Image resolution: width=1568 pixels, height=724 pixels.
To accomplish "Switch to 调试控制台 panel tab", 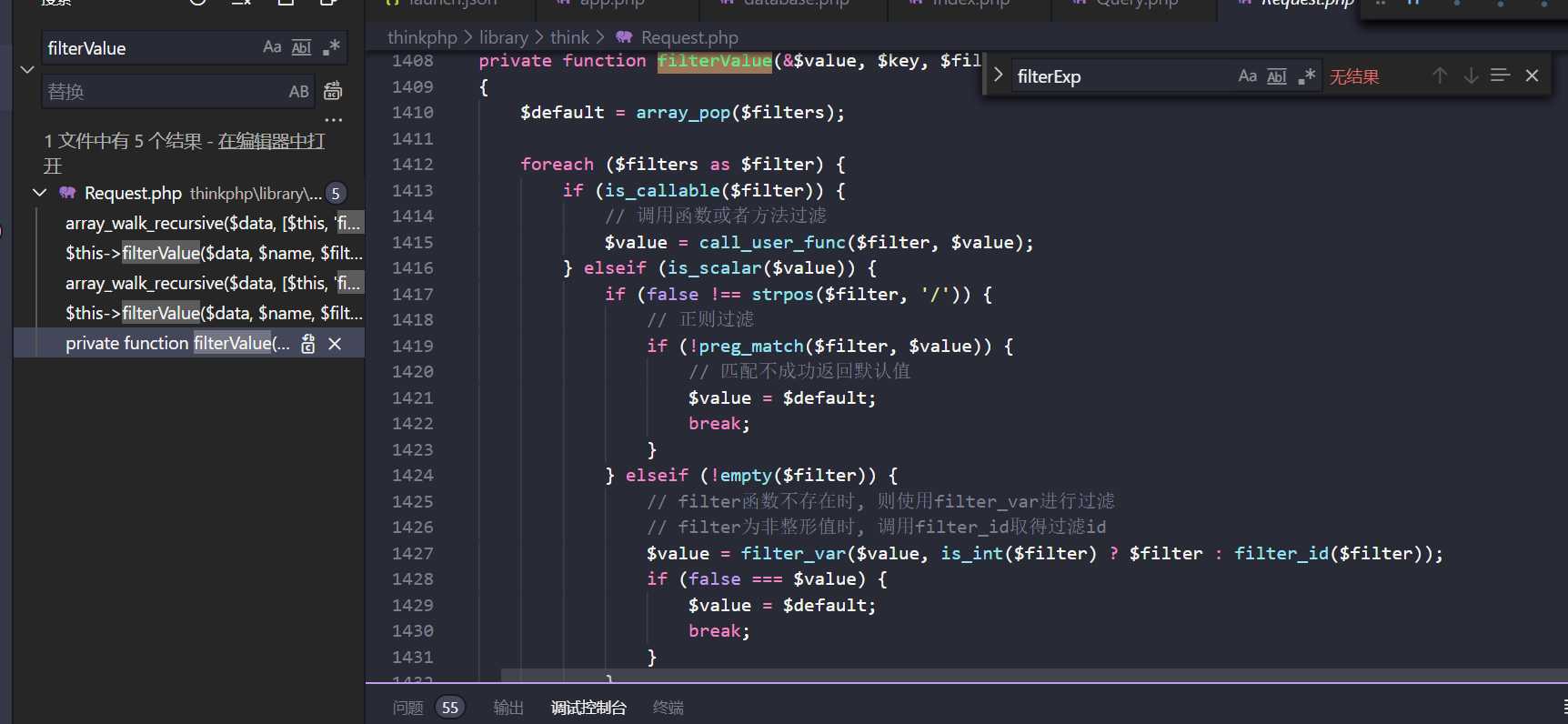I will coord(588,708).
